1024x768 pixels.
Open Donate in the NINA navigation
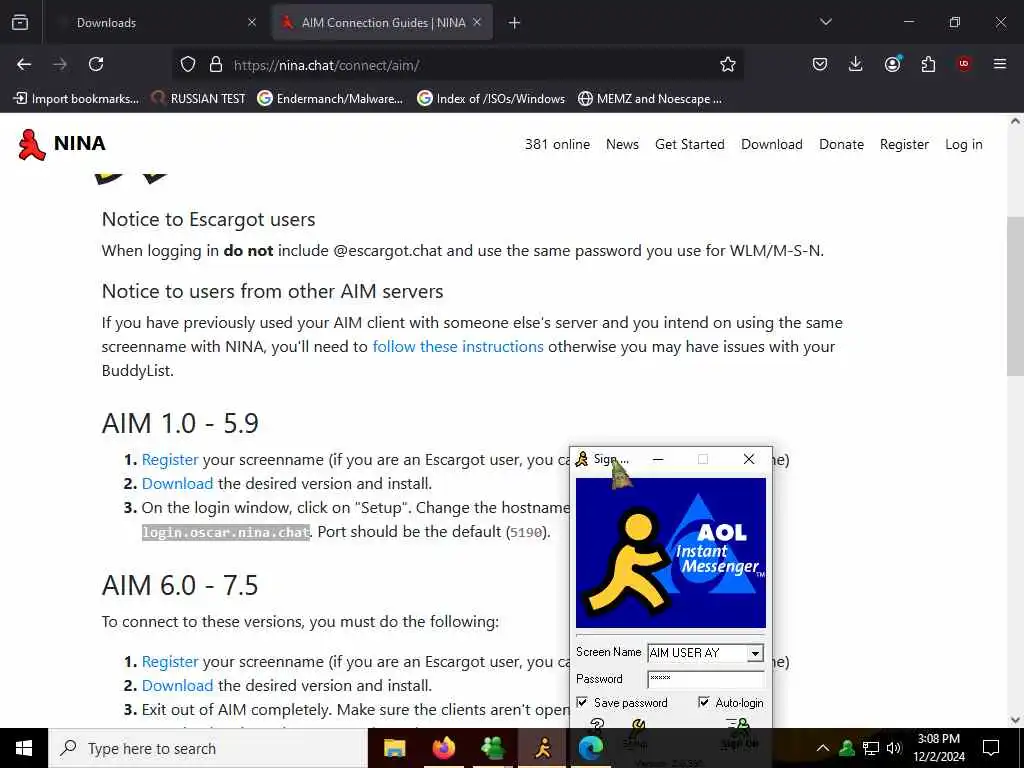pyautogui.click(x=841, y=144)
